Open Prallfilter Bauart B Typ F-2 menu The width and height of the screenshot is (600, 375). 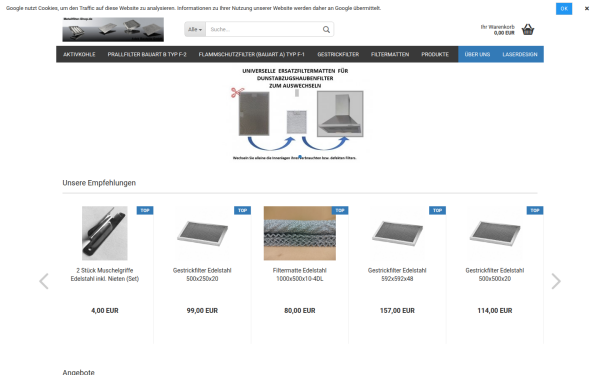147,54
